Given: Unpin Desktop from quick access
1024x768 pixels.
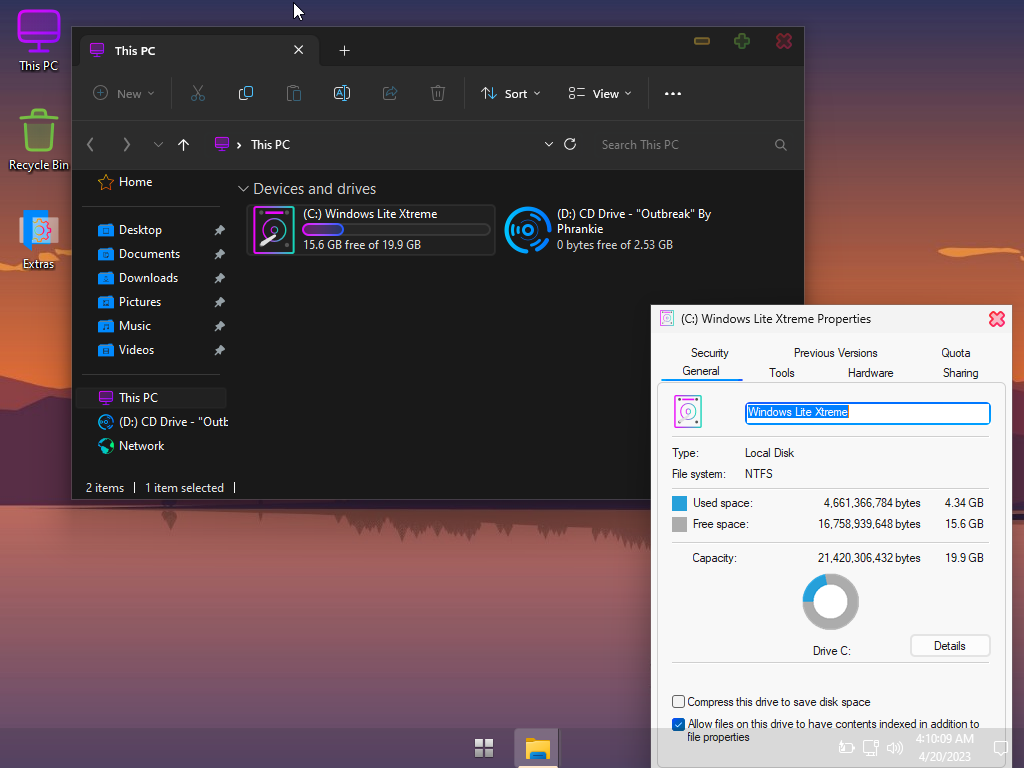Looking at the screenshot, I should (219, 230).
